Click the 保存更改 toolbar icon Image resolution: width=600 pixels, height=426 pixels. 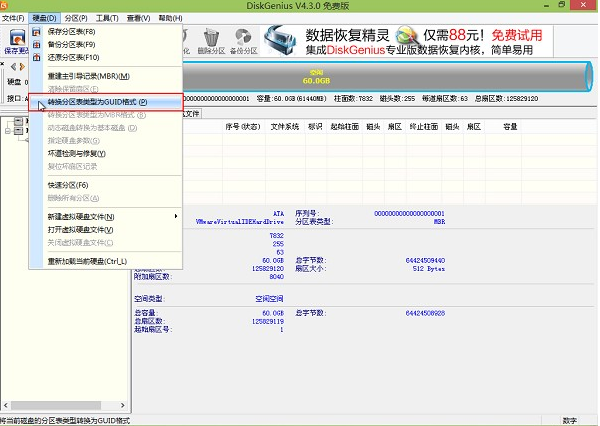tap(15, 41)
